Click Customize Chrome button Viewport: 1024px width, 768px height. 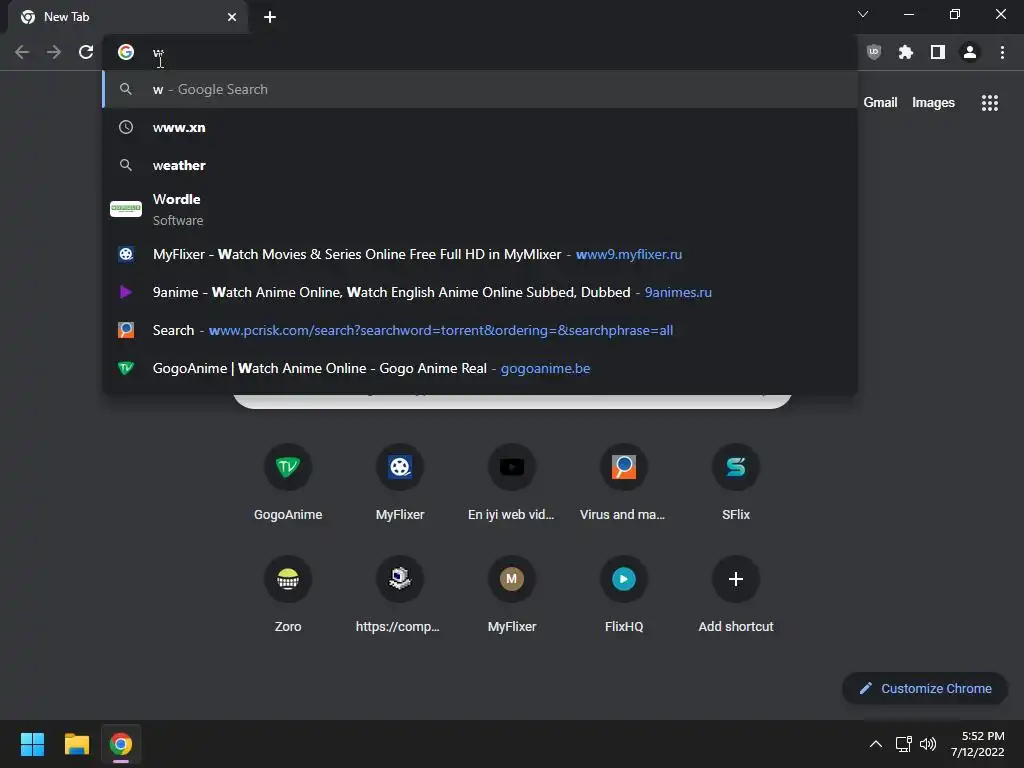click(x=925, y=688)
